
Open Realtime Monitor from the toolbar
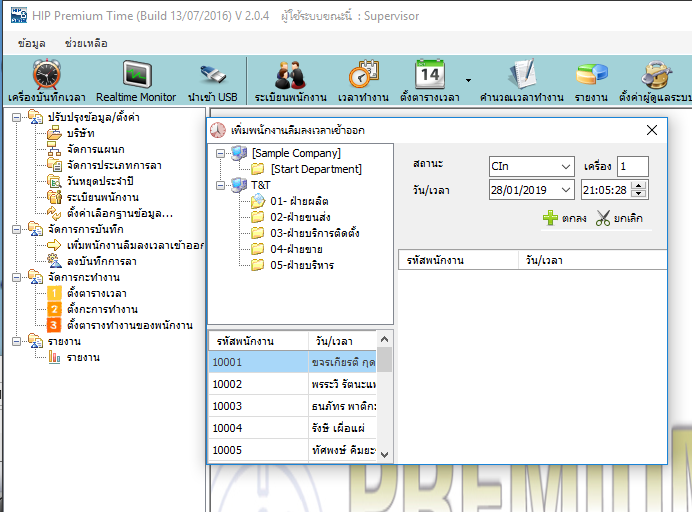(136, 81)
